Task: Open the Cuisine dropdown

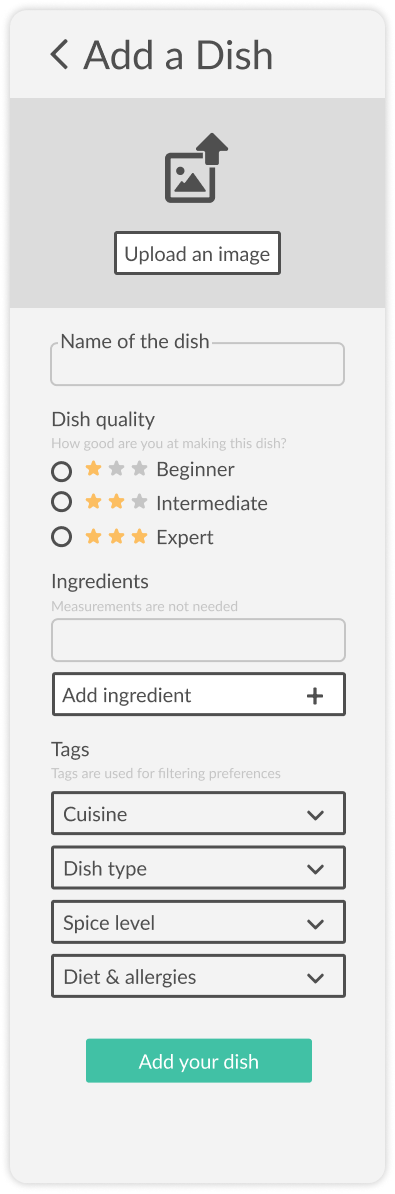Action: (198, 813)
